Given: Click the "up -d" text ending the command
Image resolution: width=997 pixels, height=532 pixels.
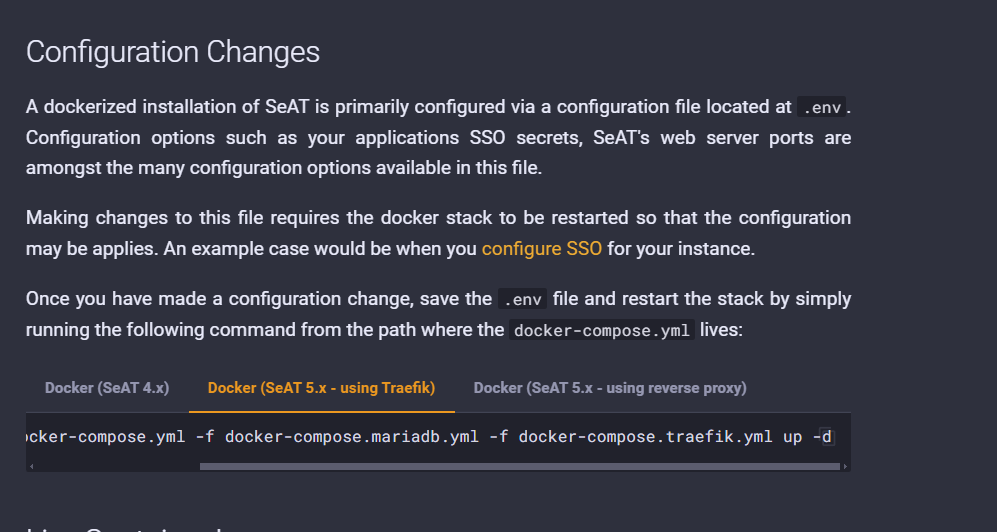Looking at the screenshot, I should coord(807,437).
